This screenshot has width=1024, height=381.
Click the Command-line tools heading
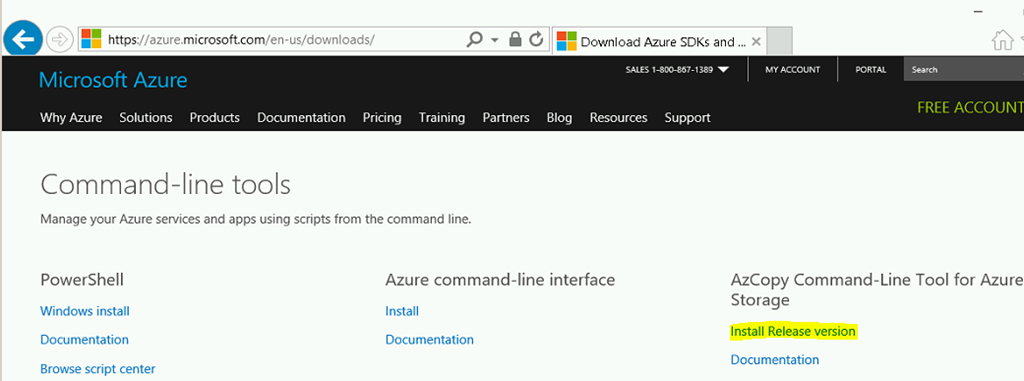pyautogui.click(x=165, y=185)
